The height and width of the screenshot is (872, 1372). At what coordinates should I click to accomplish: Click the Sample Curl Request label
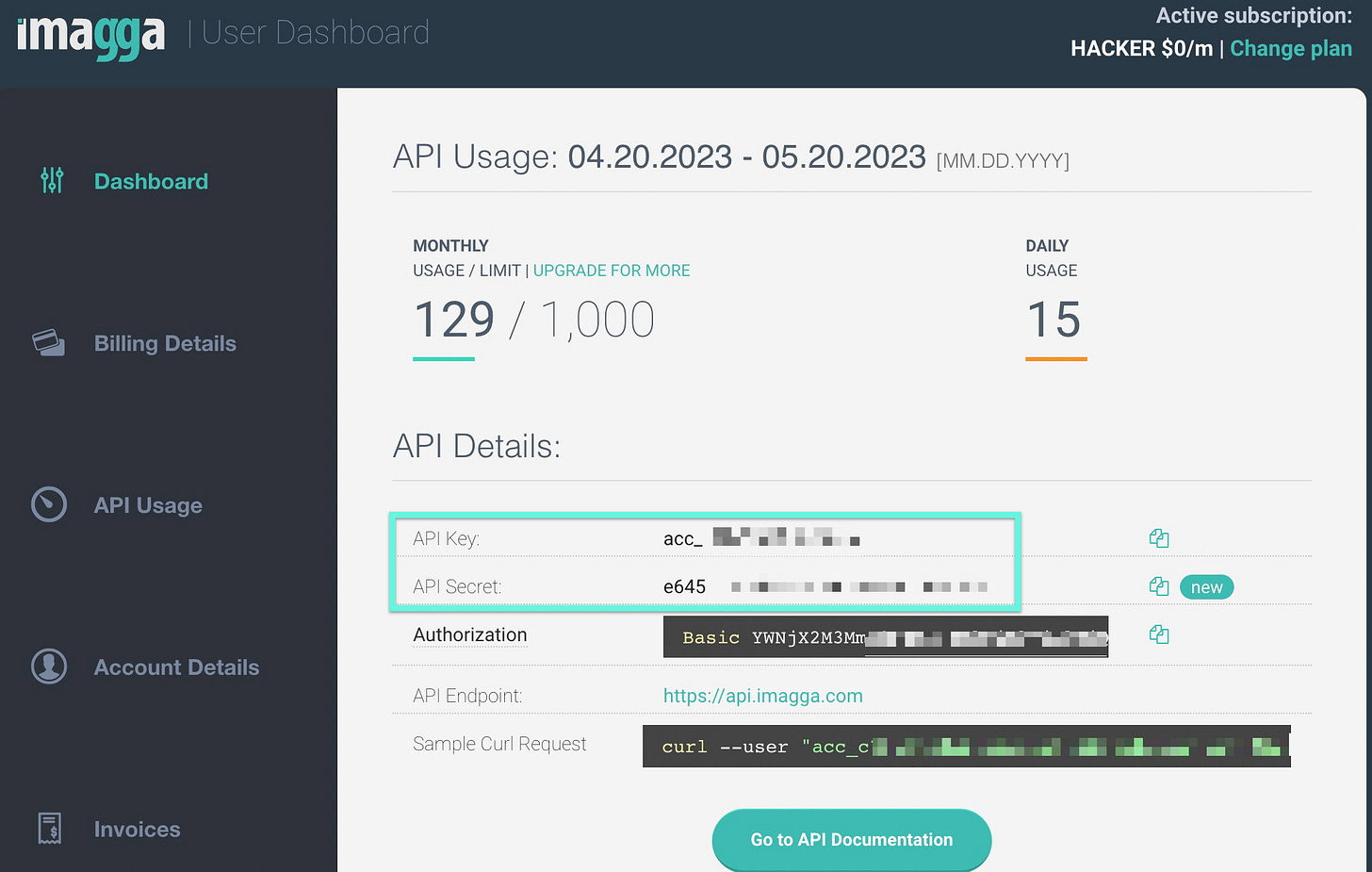(x=499, y=744)
